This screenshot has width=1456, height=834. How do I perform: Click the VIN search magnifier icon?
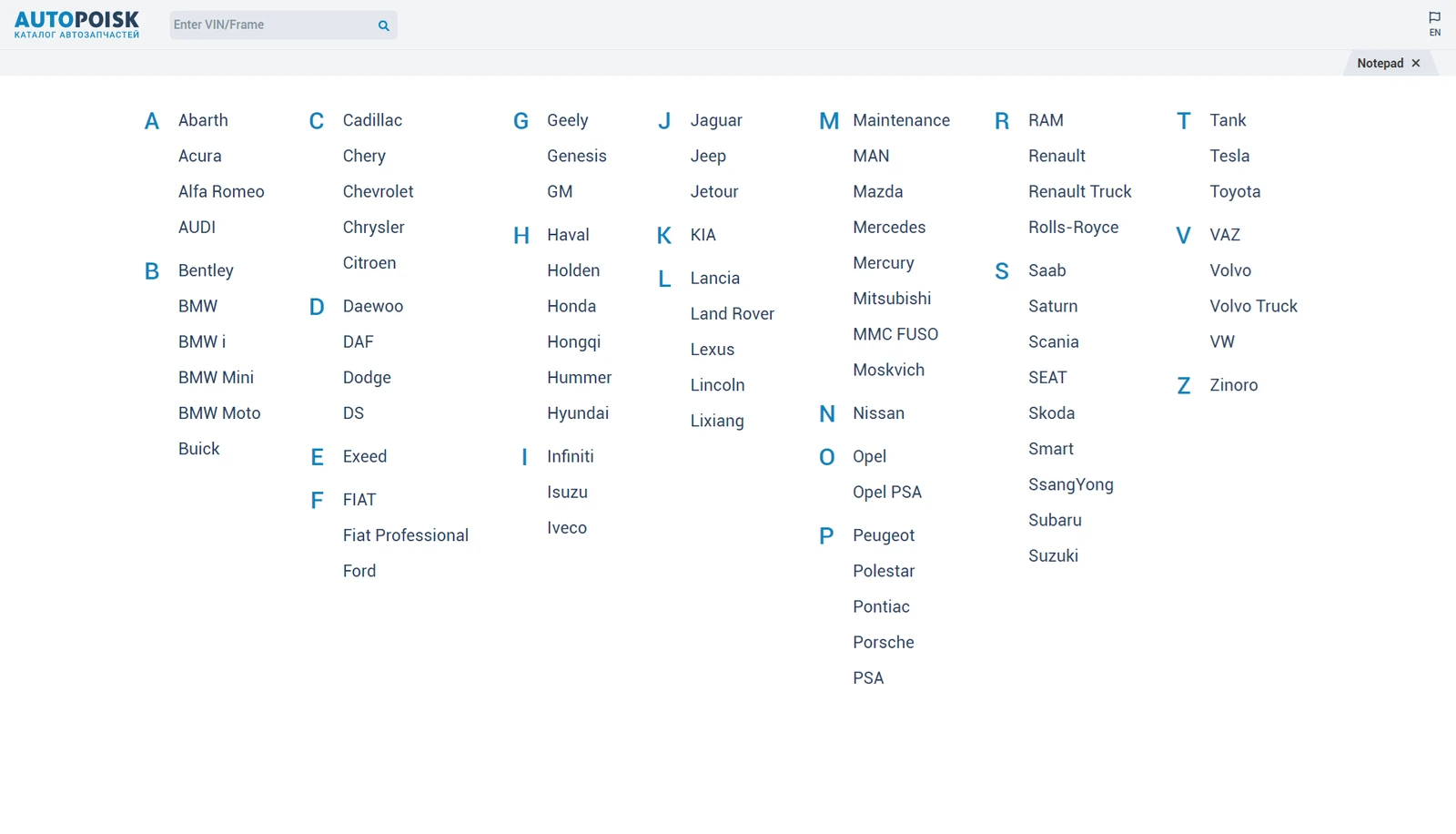tap(384, 25)
